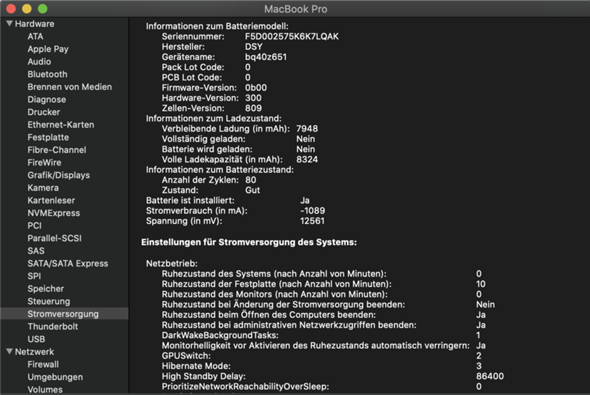Viewport: 590px width, 395px height.
Task: Click the Spannung value 12561
Action: click(x=312, y=221)
